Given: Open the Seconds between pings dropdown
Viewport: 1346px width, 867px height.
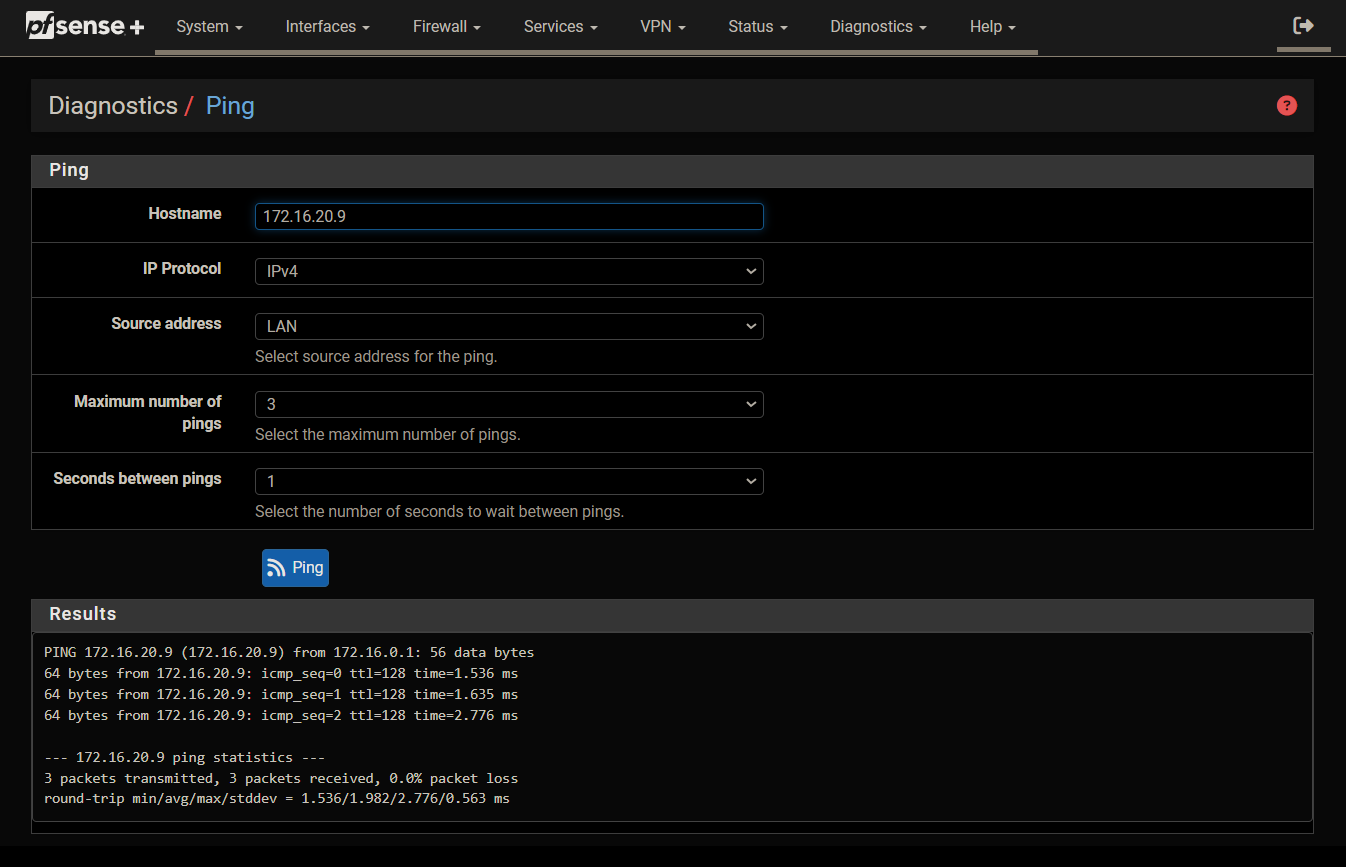Looking at the screenshot, I should (509, 481).
